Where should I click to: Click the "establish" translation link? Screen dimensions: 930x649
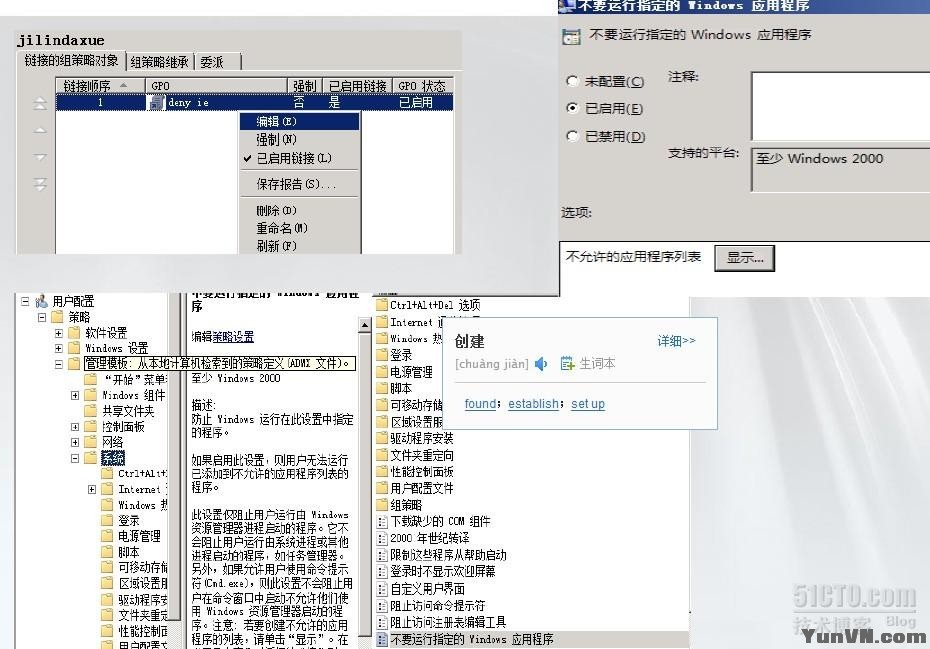point(533,404)
